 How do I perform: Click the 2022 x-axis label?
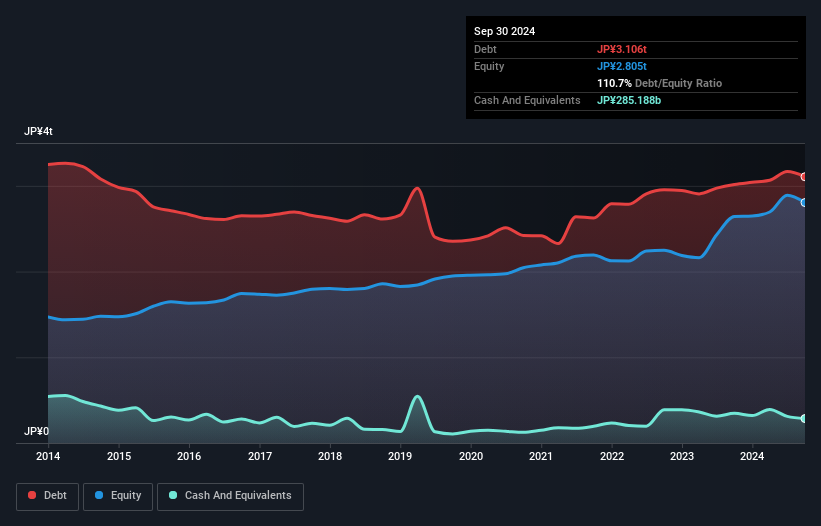612,456
